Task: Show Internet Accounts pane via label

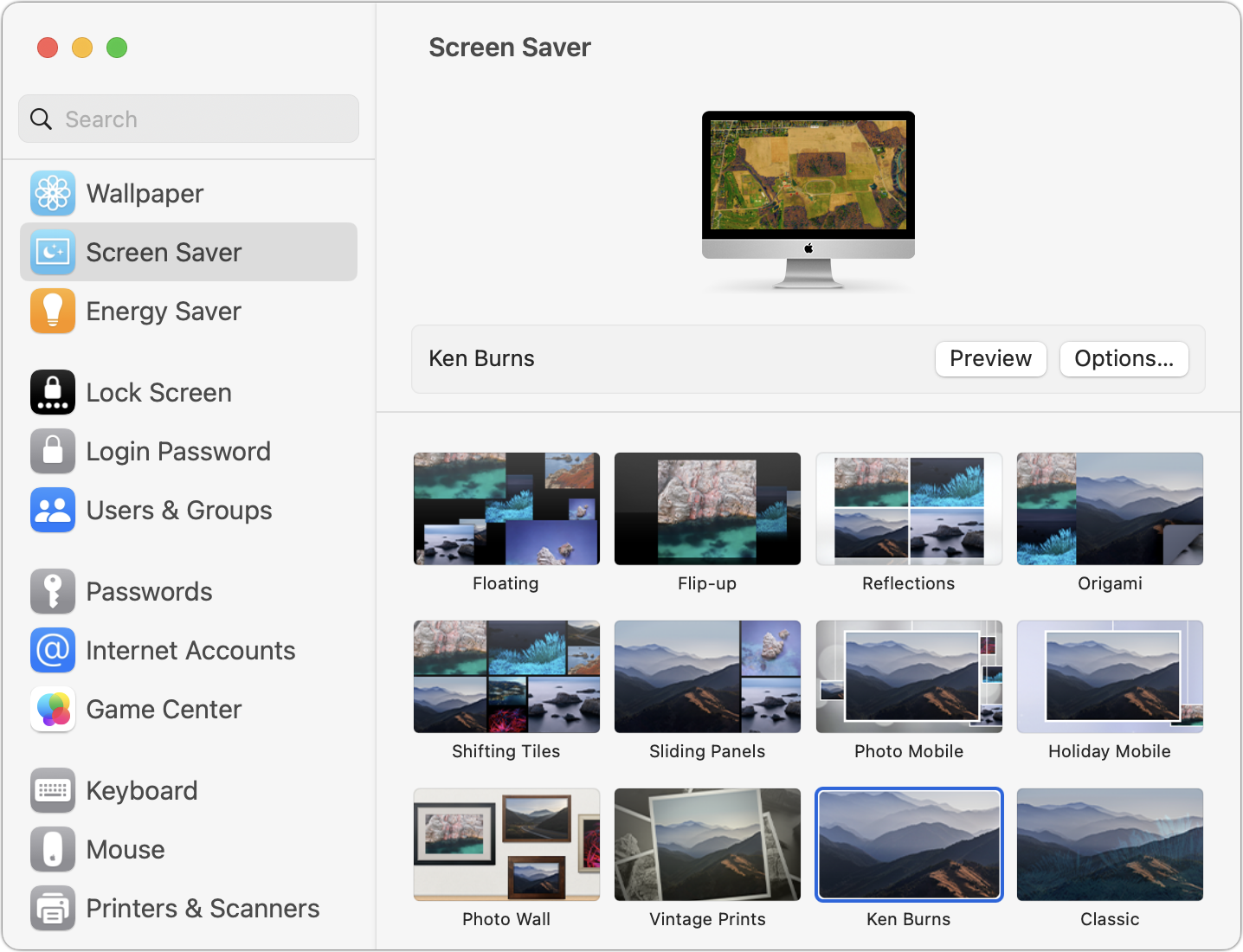Action: click(x=190, y=651)
